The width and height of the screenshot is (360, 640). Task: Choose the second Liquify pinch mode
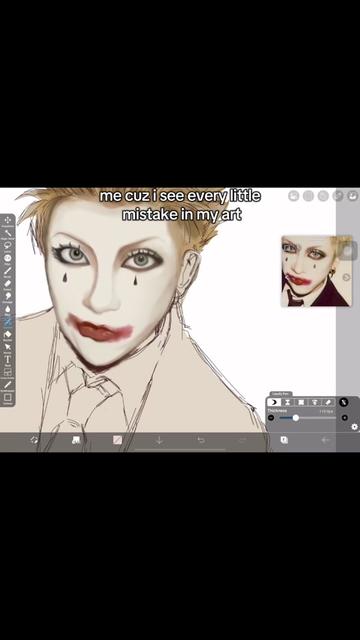tap(287, 402)
